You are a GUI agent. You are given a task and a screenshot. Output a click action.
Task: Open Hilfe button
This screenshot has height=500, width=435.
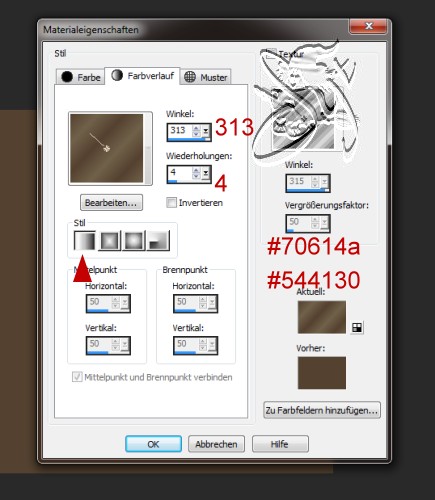point(280,444)
